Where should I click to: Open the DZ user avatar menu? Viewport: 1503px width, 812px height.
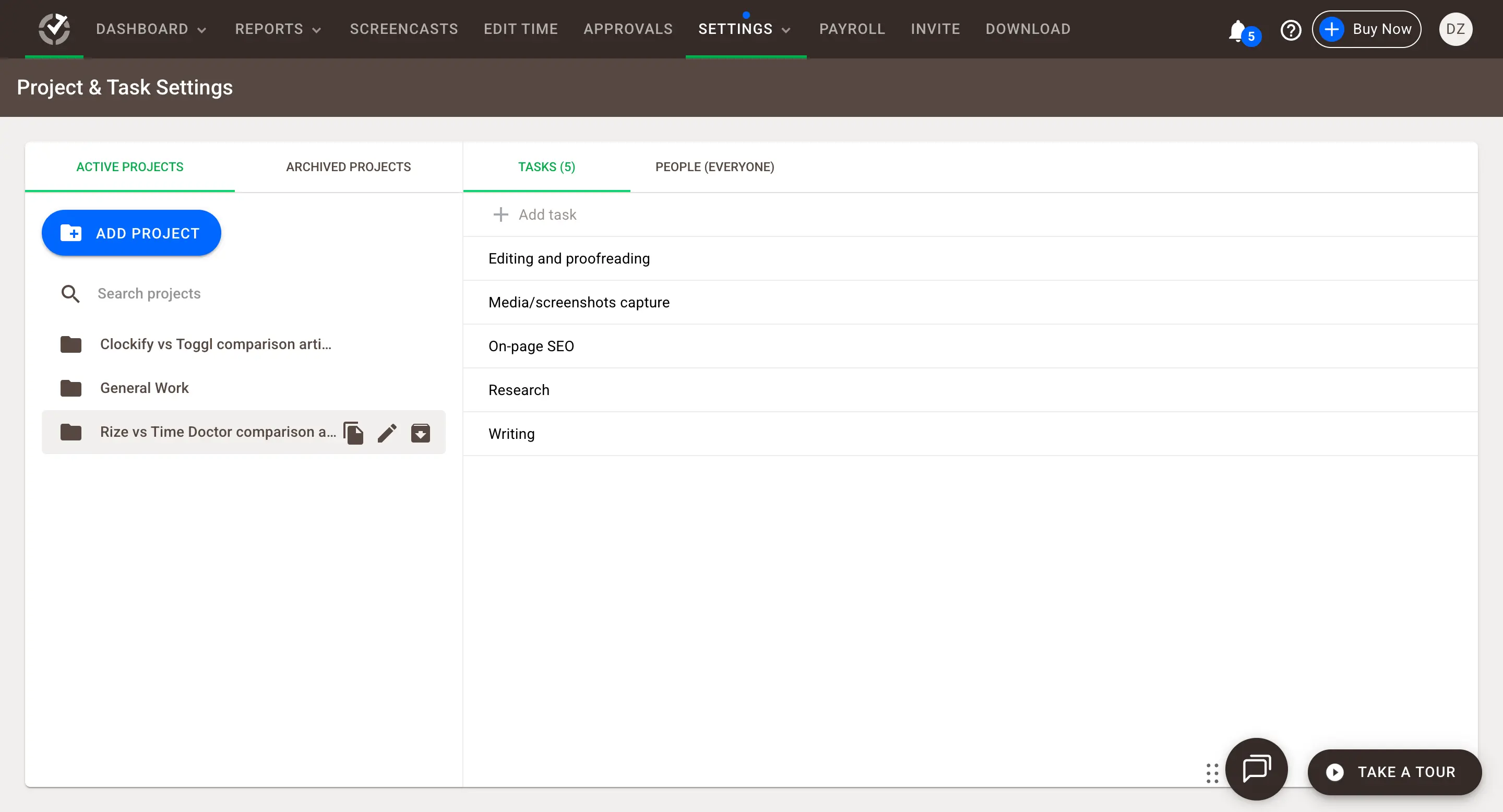pos(1455,29)
